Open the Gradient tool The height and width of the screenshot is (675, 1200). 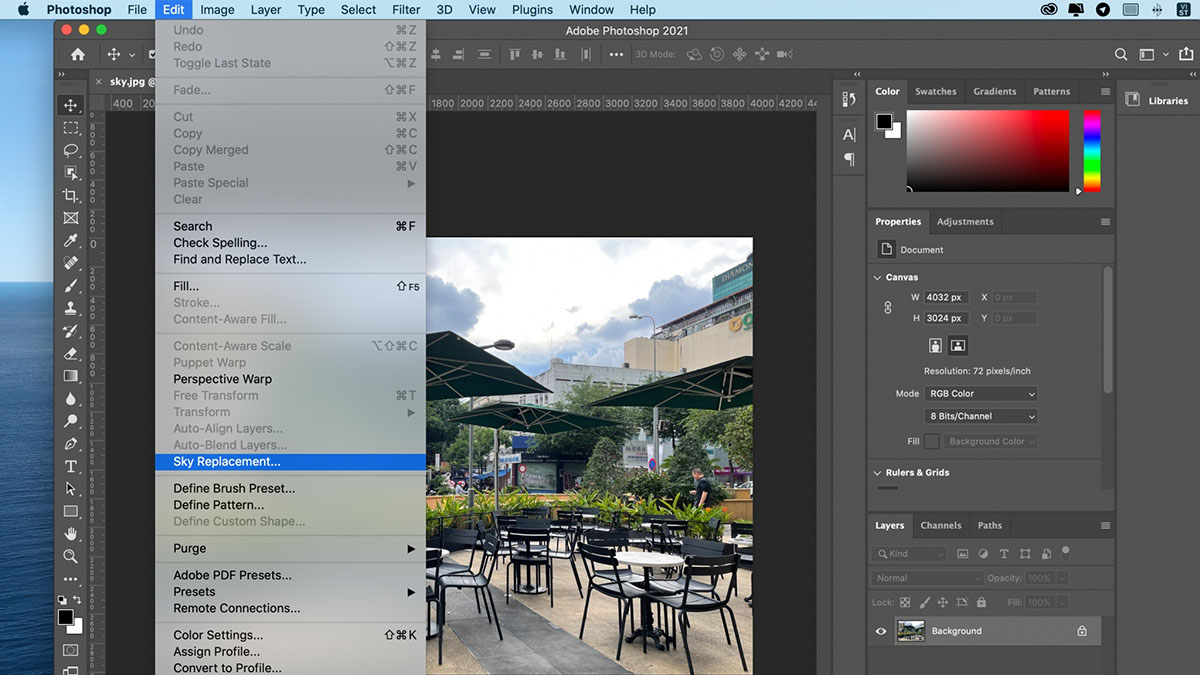[x=71, y=376]
